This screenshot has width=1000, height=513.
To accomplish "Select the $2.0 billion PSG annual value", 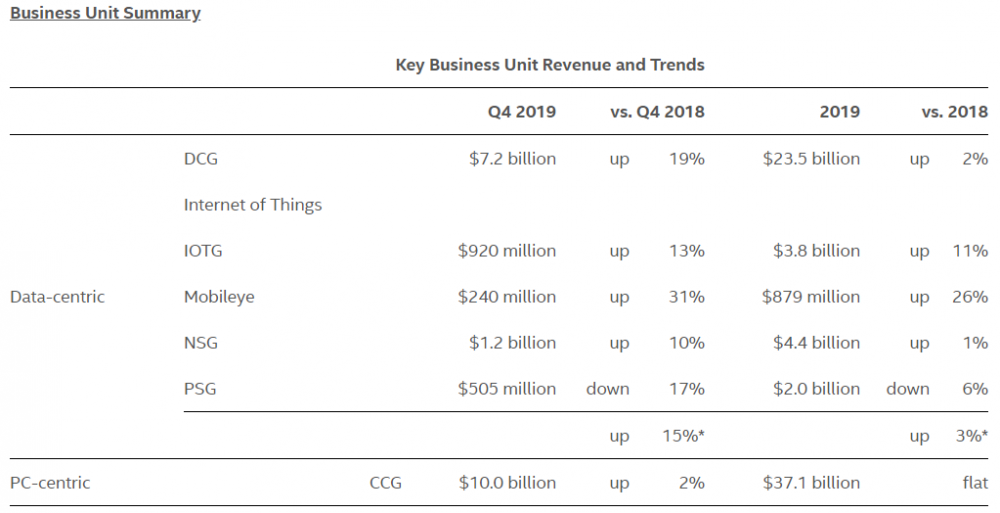I will point(816,389).
